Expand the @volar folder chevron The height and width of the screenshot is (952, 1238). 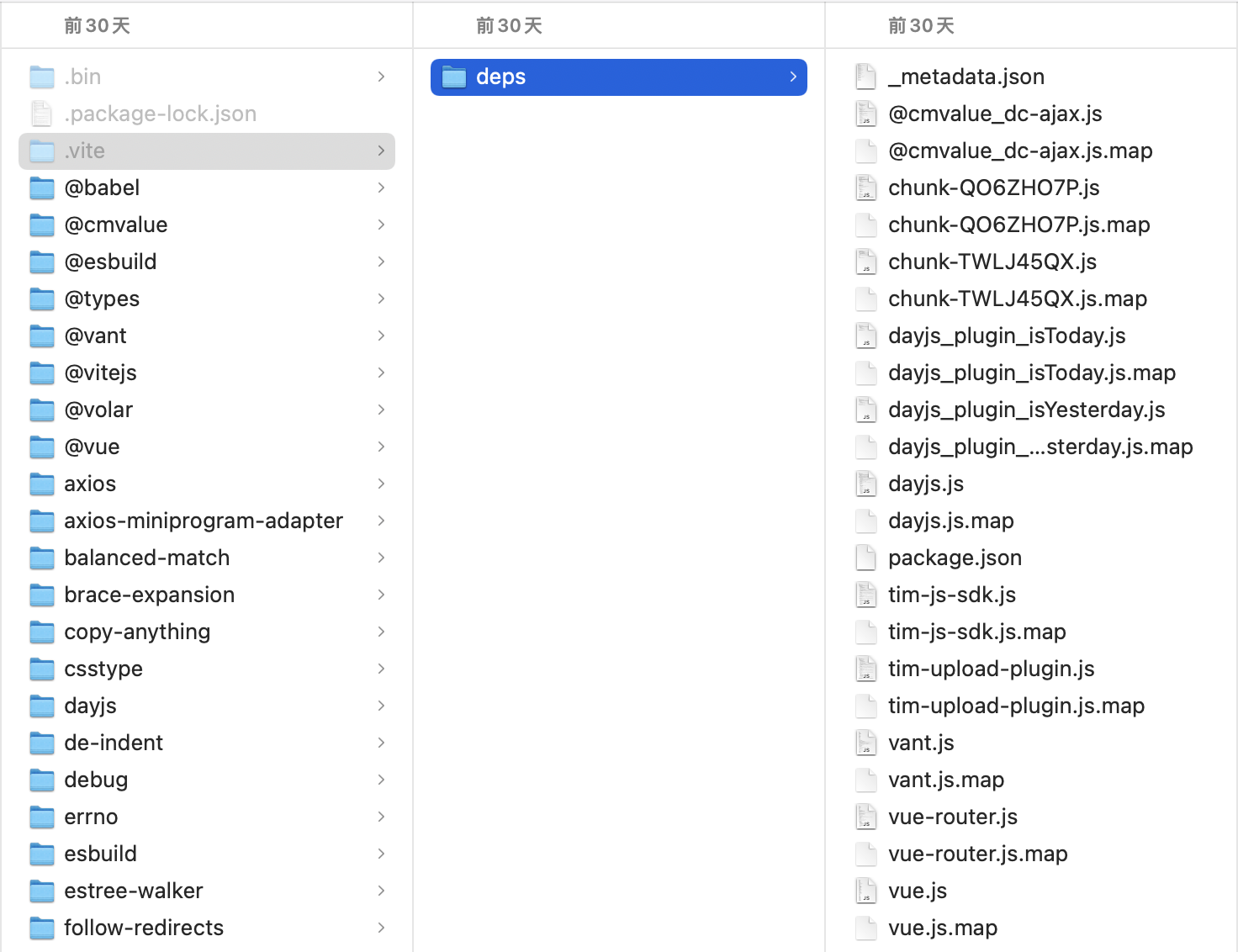pos(382,410)
